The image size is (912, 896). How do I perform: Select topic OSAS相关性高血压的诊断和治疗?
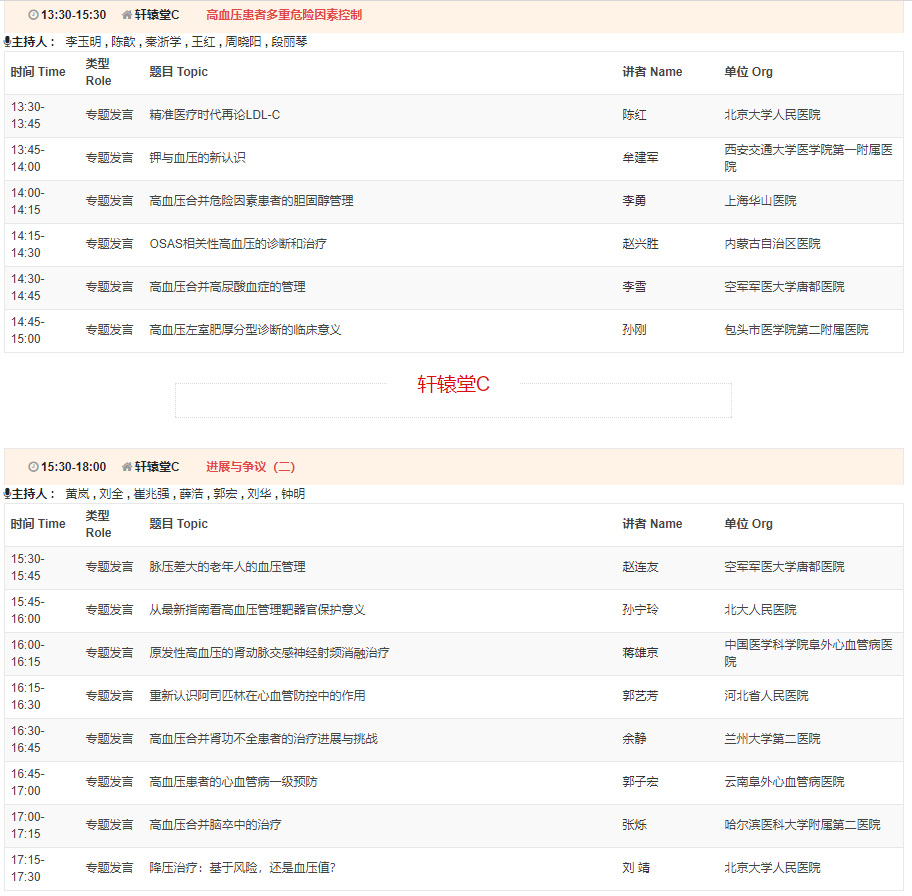tap(238, 244)
